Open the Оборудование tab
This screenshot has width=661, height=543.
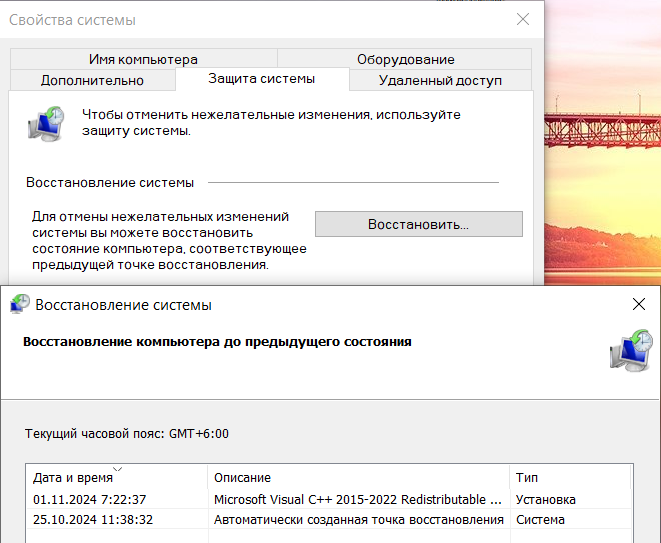click(405, 59)
